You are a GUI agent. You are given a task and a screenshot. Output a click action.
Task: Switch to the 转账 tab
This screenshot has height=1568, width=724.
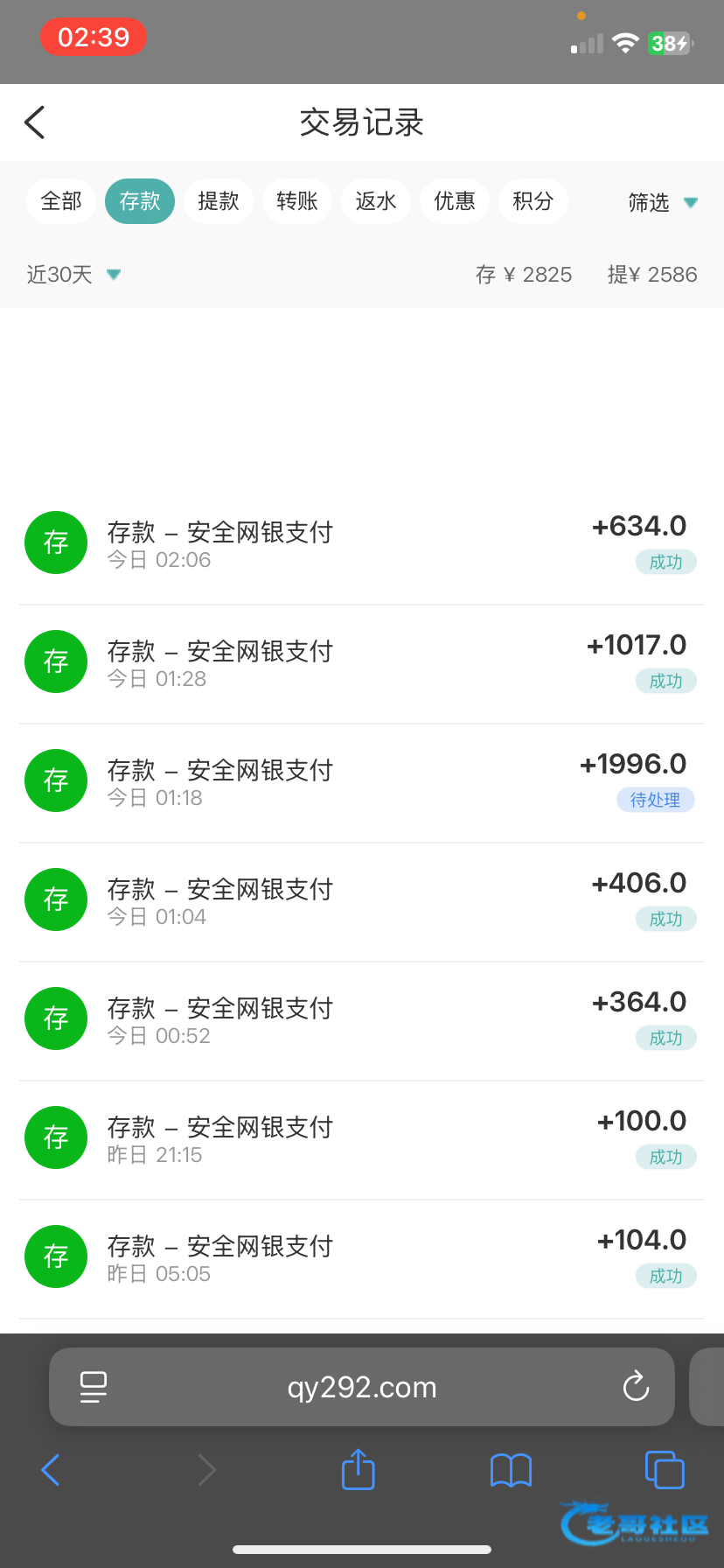(297, 201)
